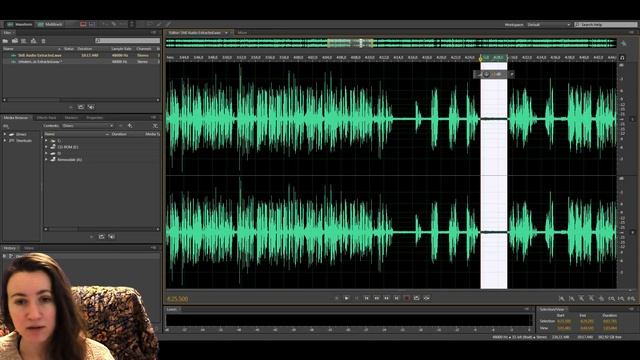Open the Editor file dropdown arrow
640x360 pixels.
(x=226, y=33)
